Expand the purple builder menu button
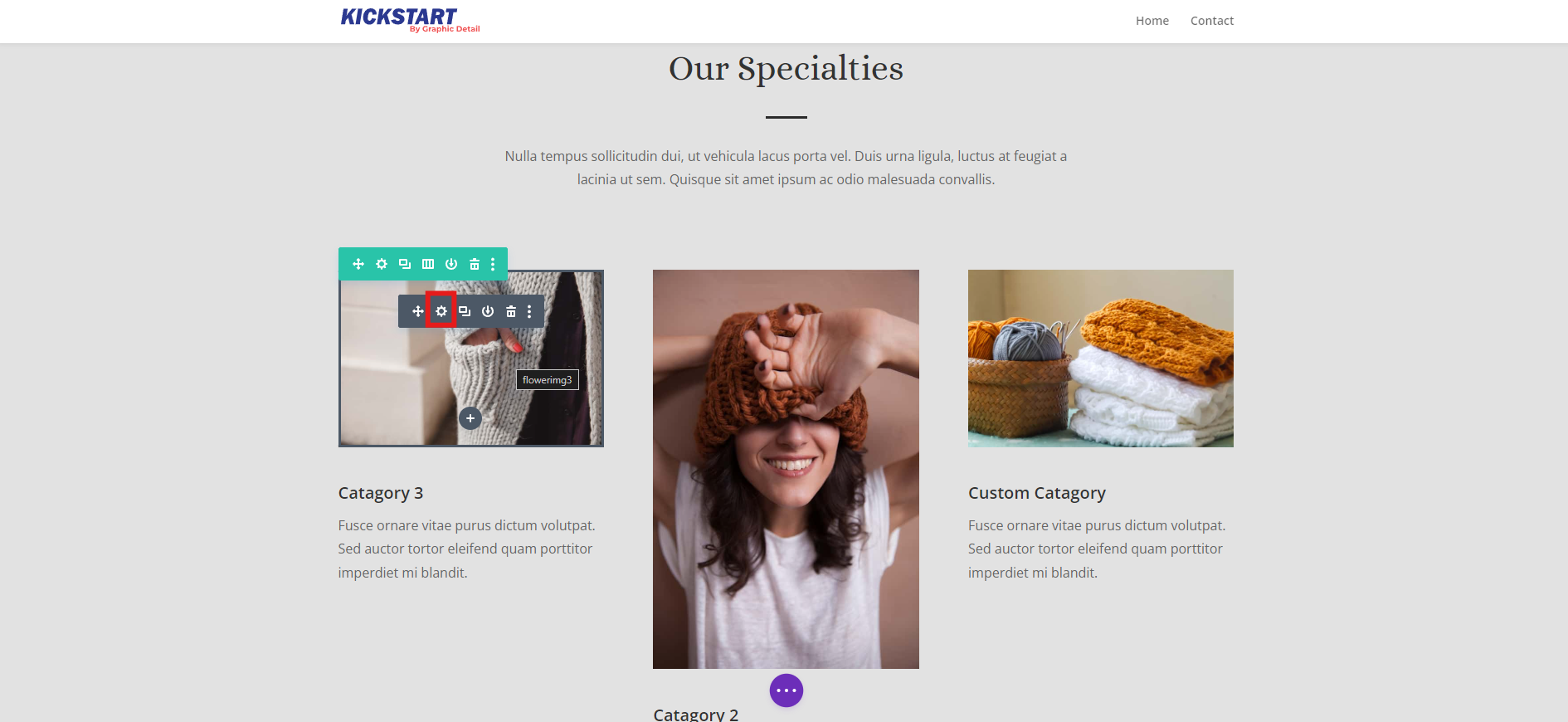The width and height of the screenshot is (1568, 722). click(x=786, y=690)
